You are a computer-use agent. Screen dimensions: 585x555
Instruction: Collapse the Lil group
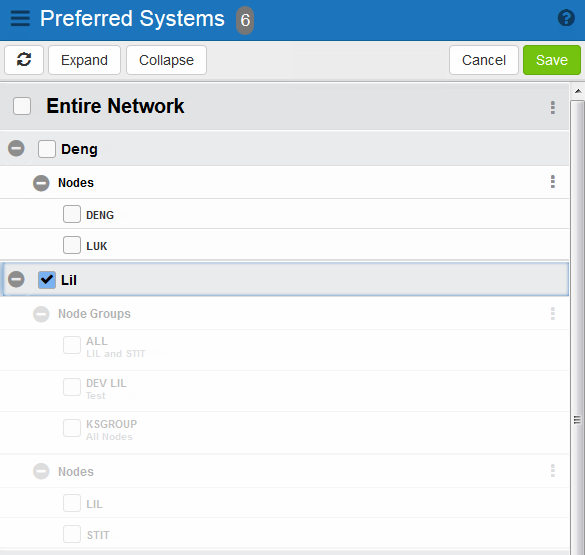point(16,279)
